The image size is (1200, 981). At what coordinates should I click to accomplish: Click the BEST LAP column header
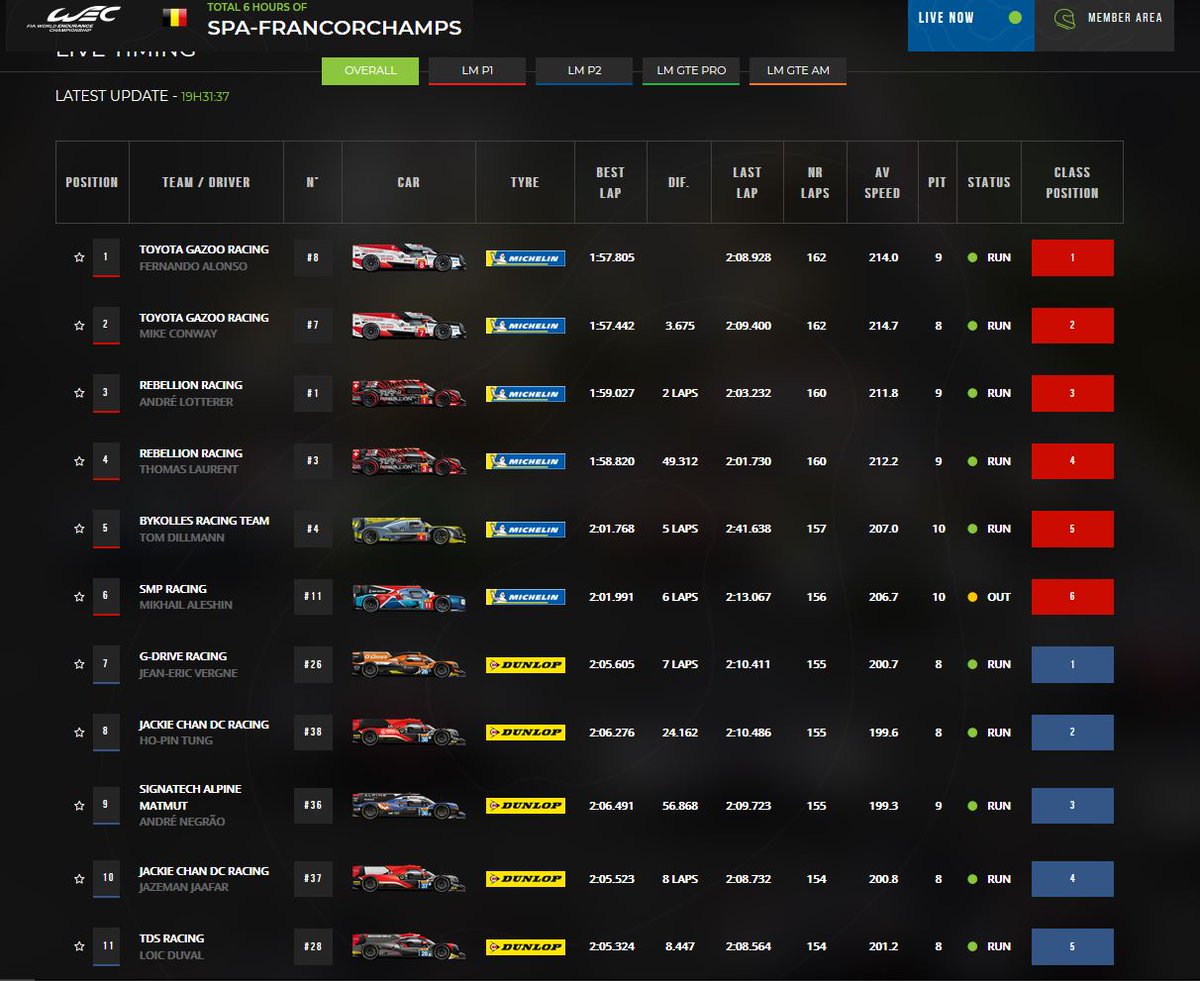[611, 182]
